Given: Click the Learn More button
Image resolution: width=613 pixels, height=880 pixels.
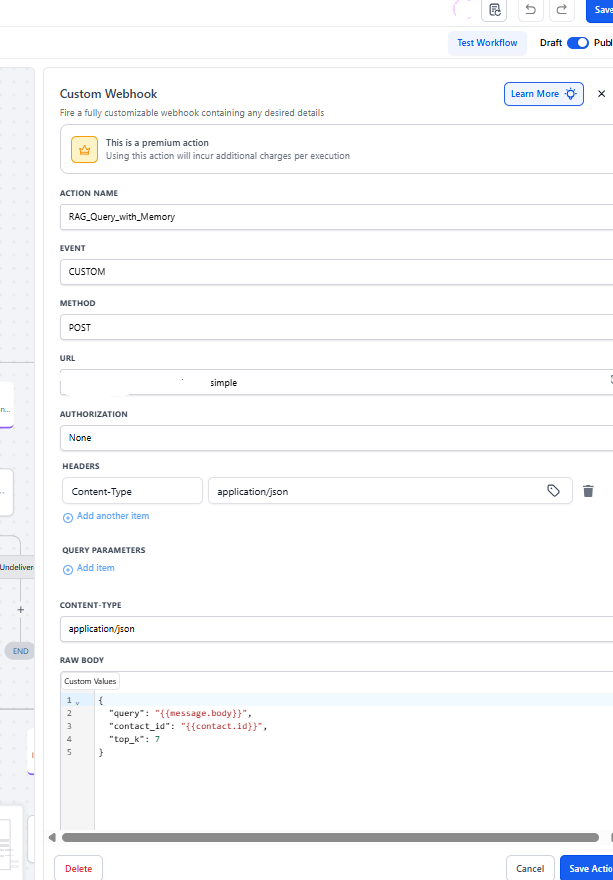Looking at the screenshot, I should click(x=543, y=94).
